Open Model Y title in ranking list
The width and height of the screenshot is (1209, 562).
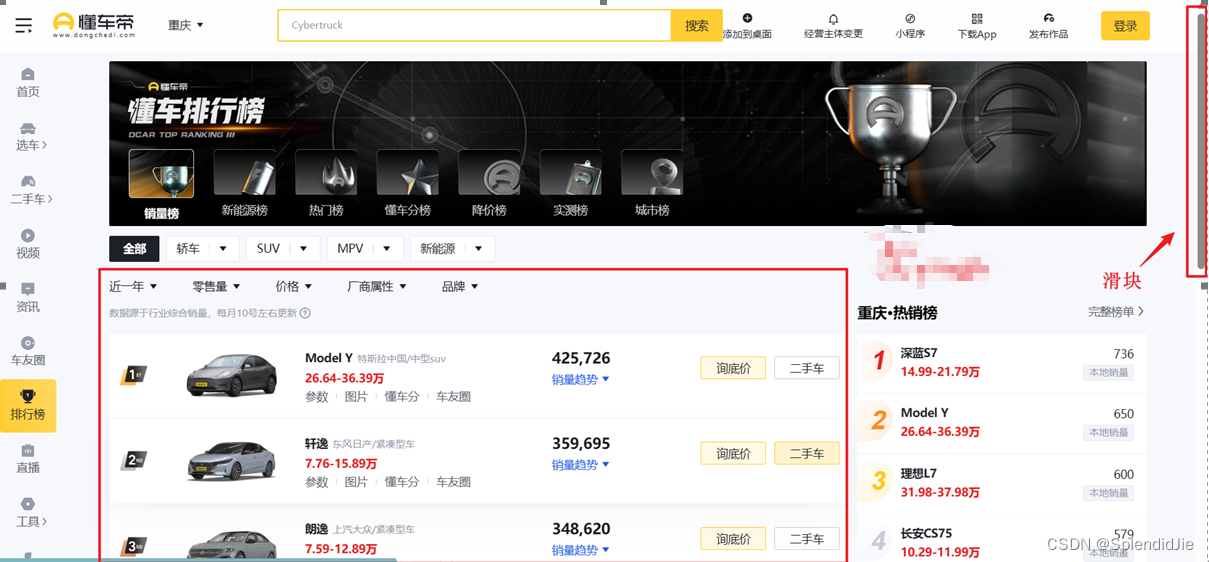[x=329, y=358]
